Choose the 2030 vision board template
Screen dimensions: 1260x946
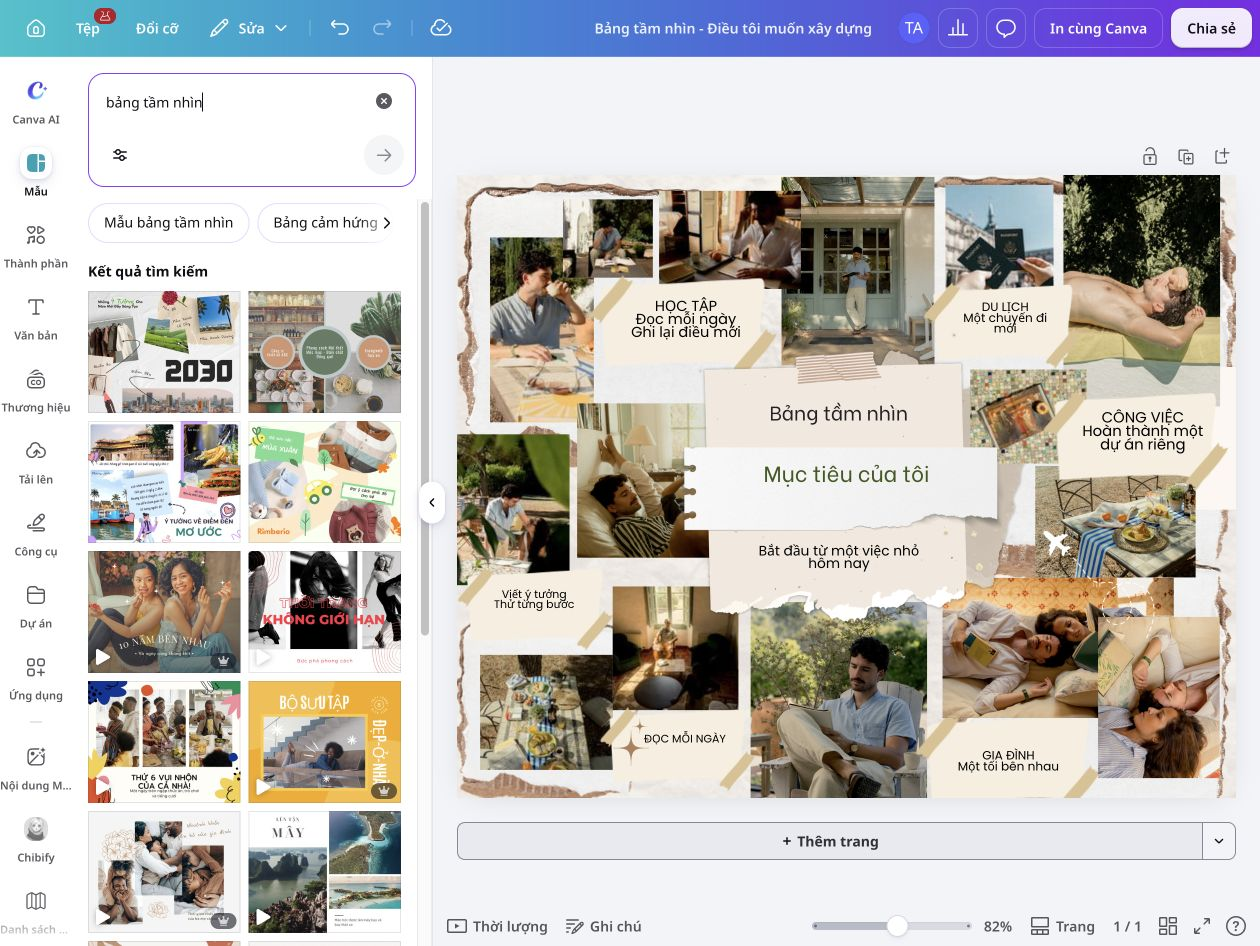[164, 352]
